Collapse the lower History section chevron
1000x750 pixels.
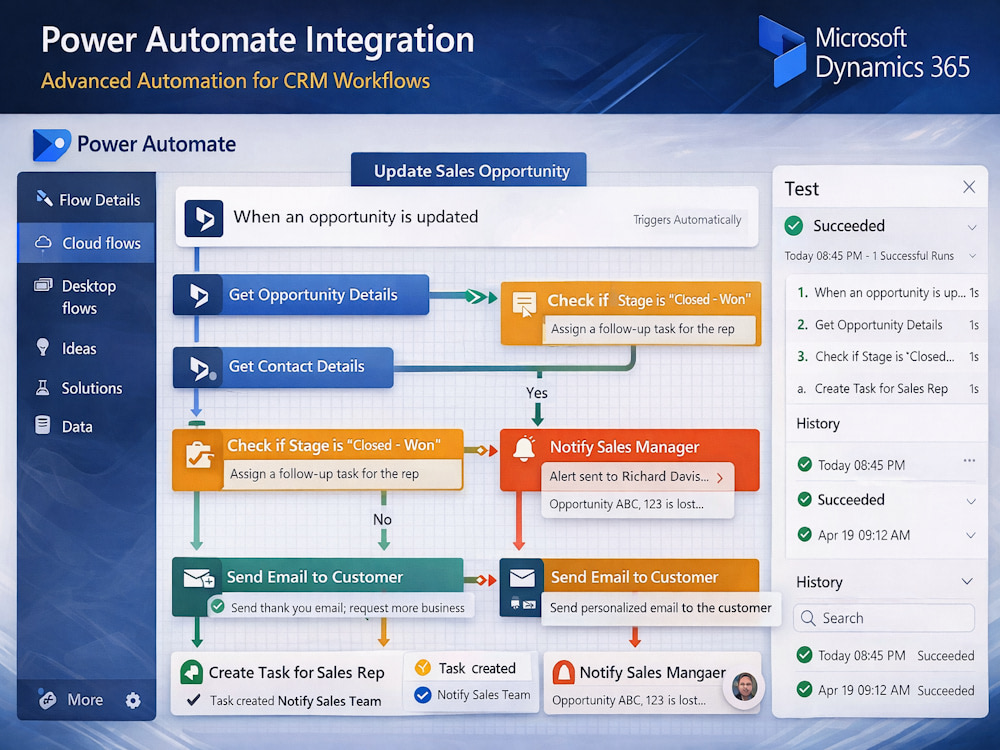point(967,581)
